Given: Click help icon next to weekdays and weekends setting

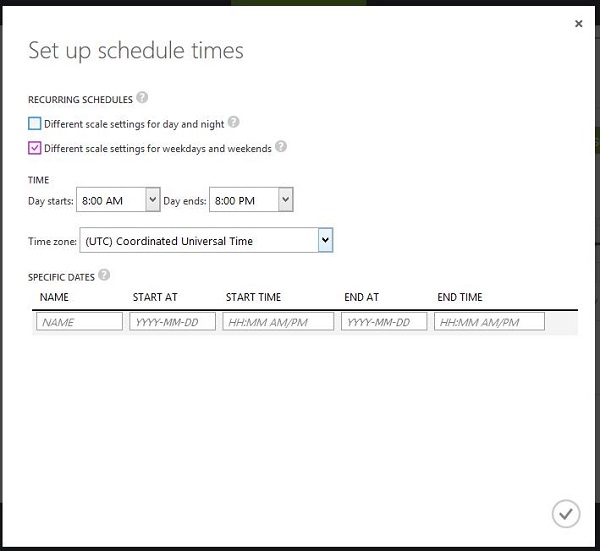Looking at the screenshot, I should [281, 147].
